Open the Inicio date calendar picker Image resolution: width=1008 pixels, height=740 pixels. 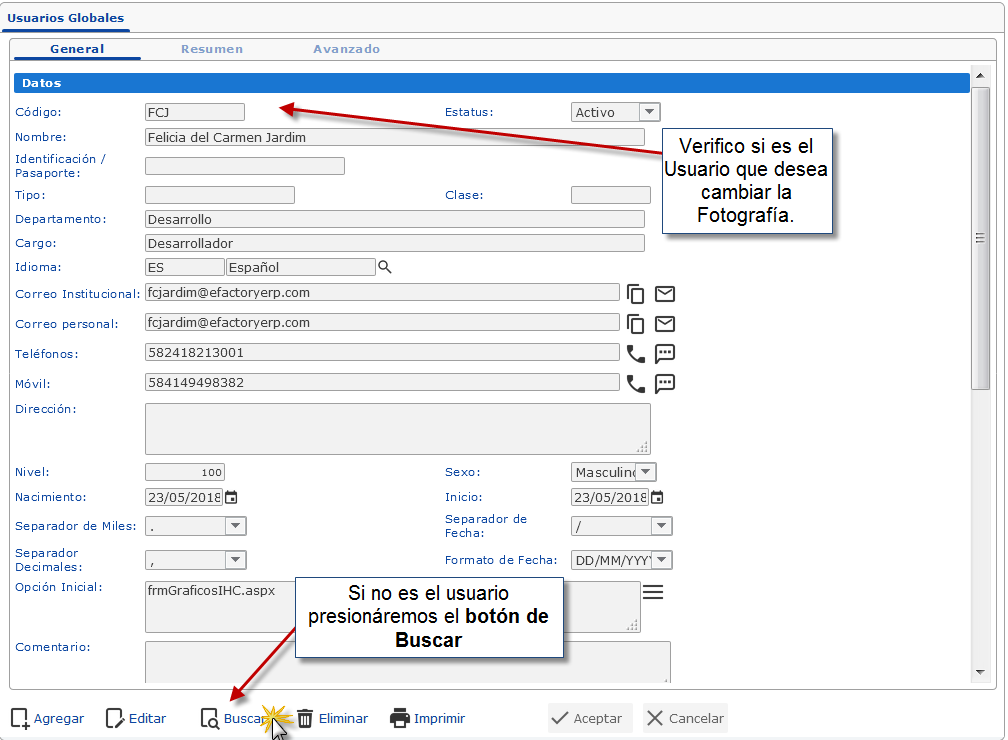[x=657, y=497]
